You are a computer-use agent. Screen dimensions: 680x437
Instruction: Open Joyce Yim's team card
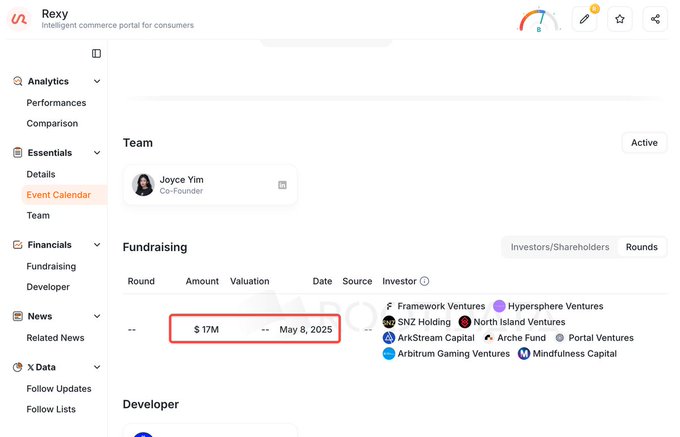point(210,185)
